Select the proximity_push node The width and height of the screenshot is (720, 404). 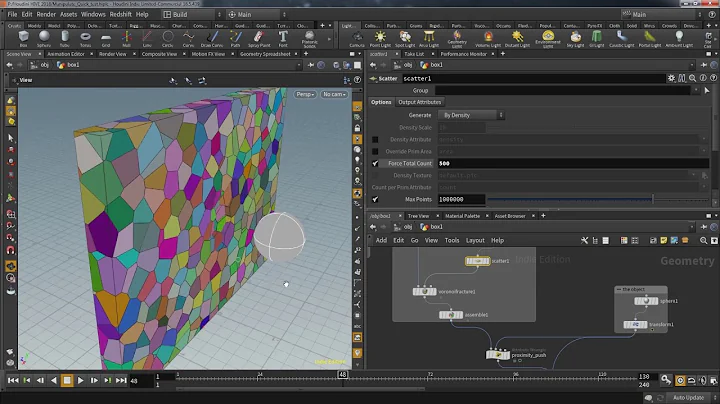(498, 355)
